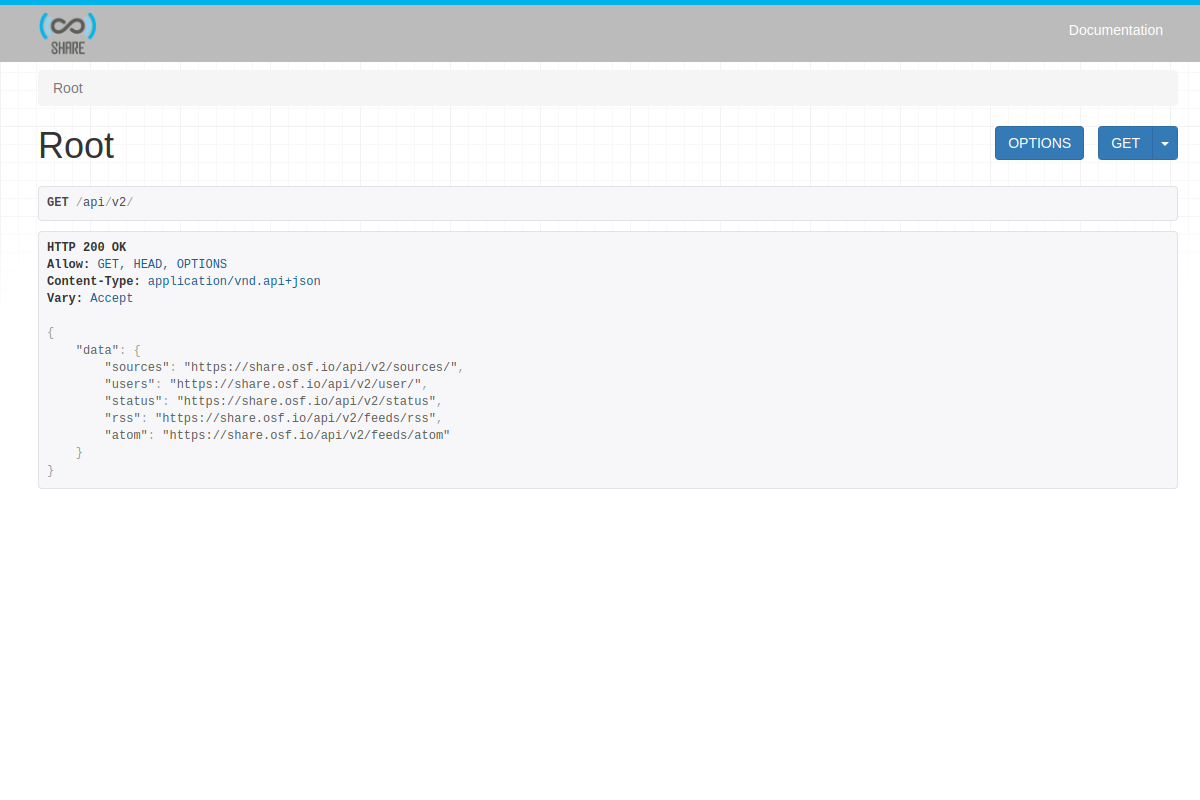Viewport: 1200px width, 800px height.
Task: Click the "sources" JSON key
Action: 137,367
